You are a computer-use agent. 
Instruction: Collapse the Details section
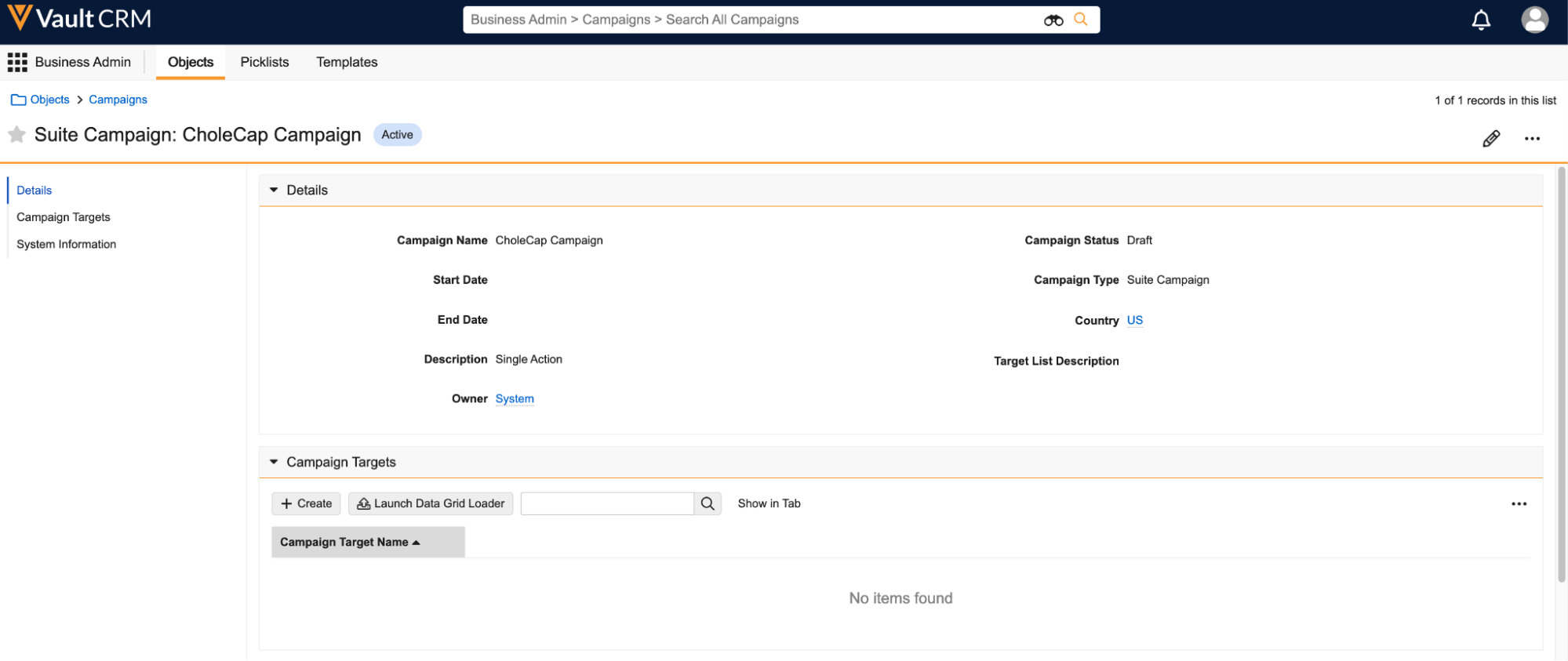(274, 190)
